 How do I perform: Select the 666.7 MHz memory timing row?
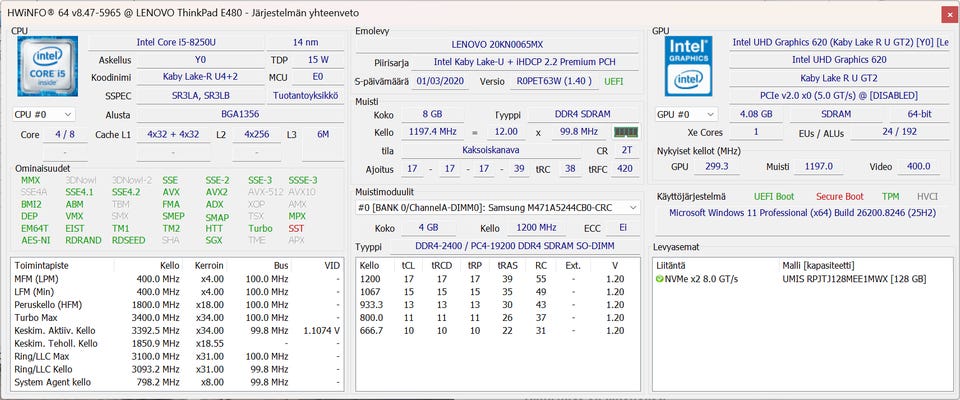pos(497,331)
